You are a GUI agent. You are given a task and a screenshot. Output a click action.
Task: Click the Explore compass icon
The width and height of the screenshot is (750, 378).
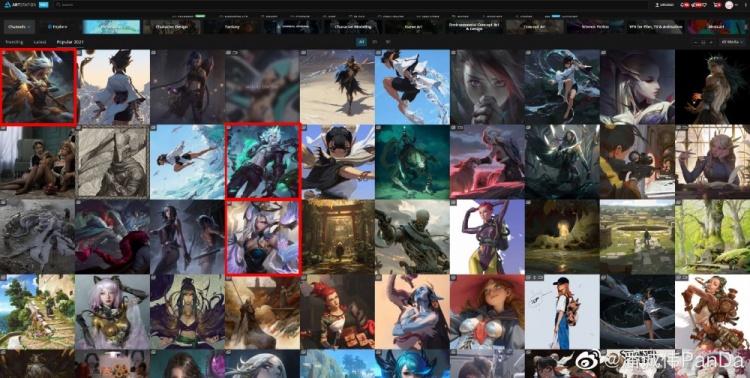[49, 27]
